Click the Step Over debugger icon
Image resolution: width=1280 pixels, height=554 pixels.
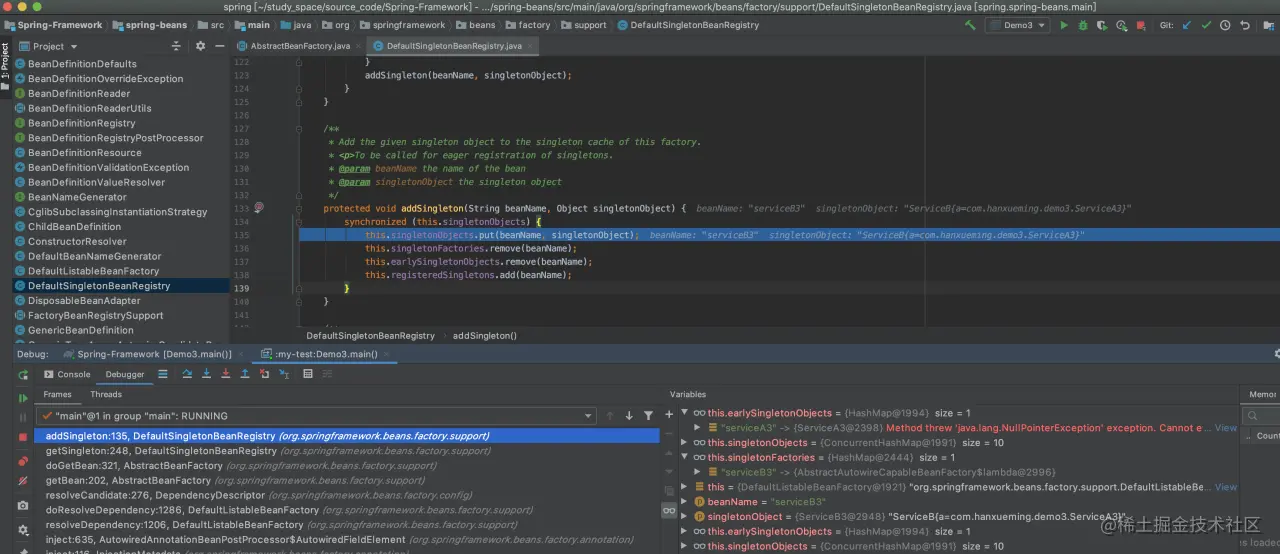[x=187, y=374]
